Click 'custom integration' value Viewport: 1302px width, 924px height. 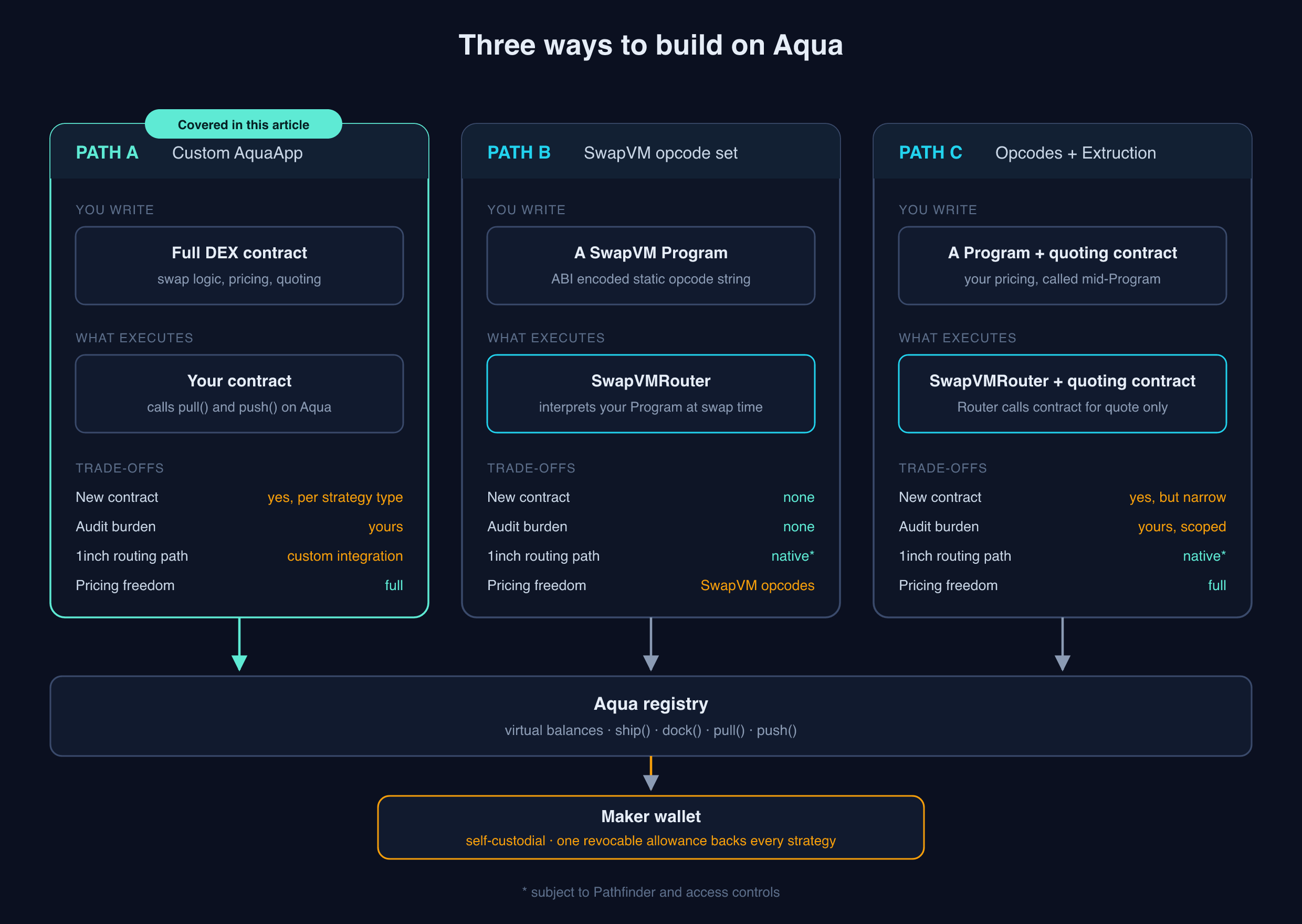tap(345, 556)
